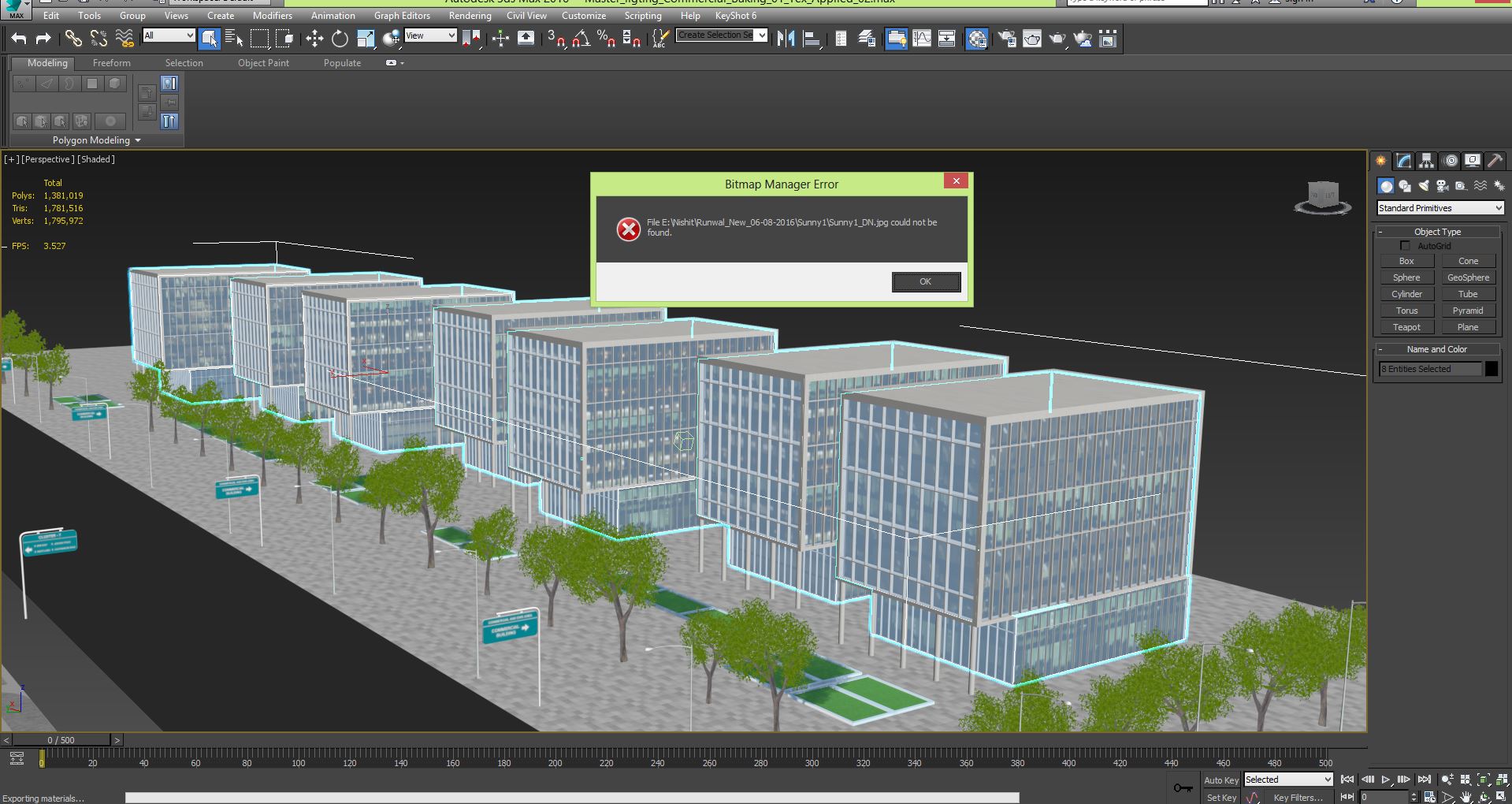The image size is (1512, 804).
Task: Toggle Auto Key animation mode
Action: pyautogui.click(x=1220, y=780)
